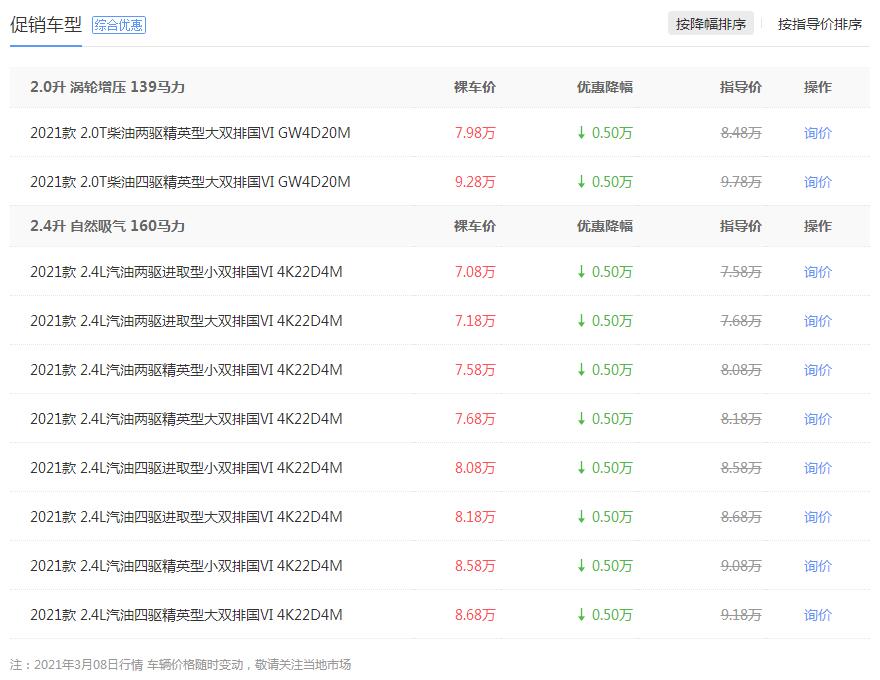Screen dimensions: 880x680
Task: Select model 2021款 2.0T柴油两驱精英型大双排国VI GW4D20M
Action: 190,133
